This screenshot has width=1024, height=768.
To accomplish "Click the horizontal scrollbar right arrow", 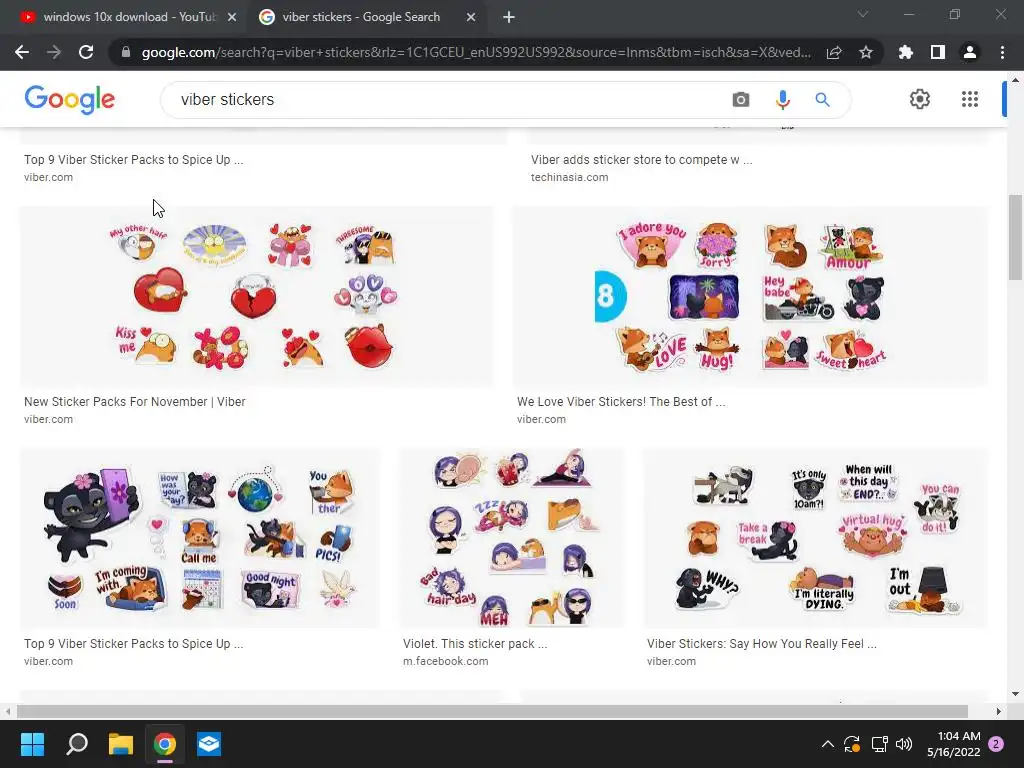I will [998, 711].
